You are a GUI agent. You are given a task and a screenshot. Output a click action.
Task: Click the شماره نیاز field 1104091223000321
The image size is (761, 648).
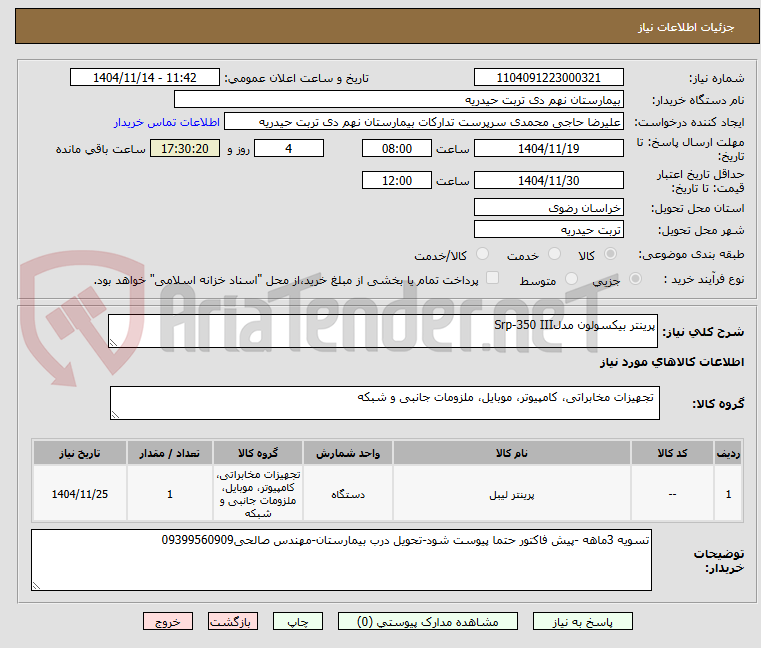[x=548, y=78]
